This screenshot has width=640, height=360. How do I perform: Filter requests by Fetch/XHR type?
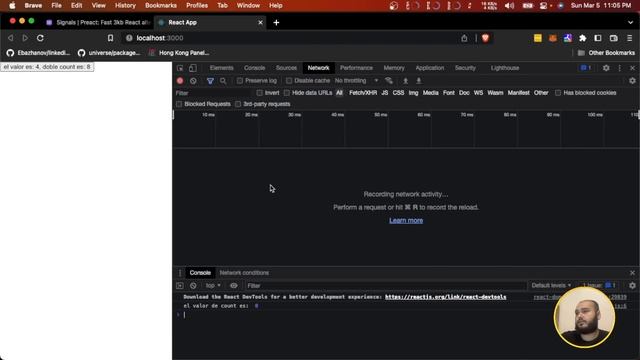(x=363, y=93)
